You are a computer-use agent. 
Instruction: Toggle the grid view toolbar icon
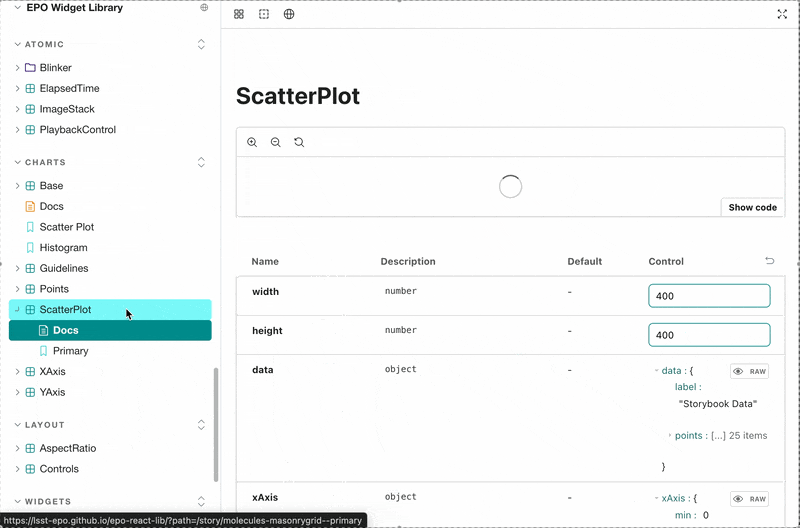(x=239, y=15)
